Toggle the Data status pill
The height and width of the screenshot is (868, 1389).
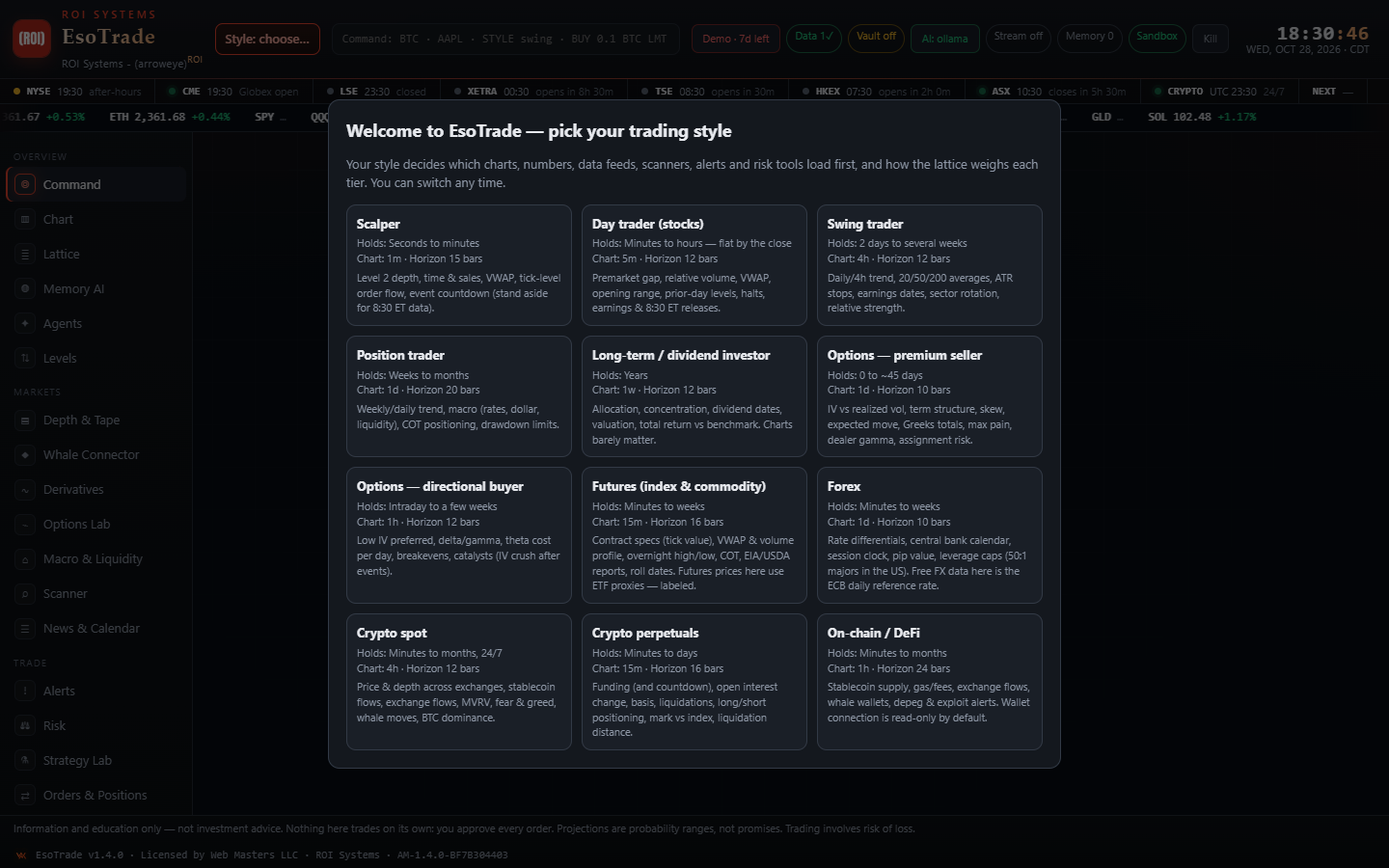[x=813, y=38]
